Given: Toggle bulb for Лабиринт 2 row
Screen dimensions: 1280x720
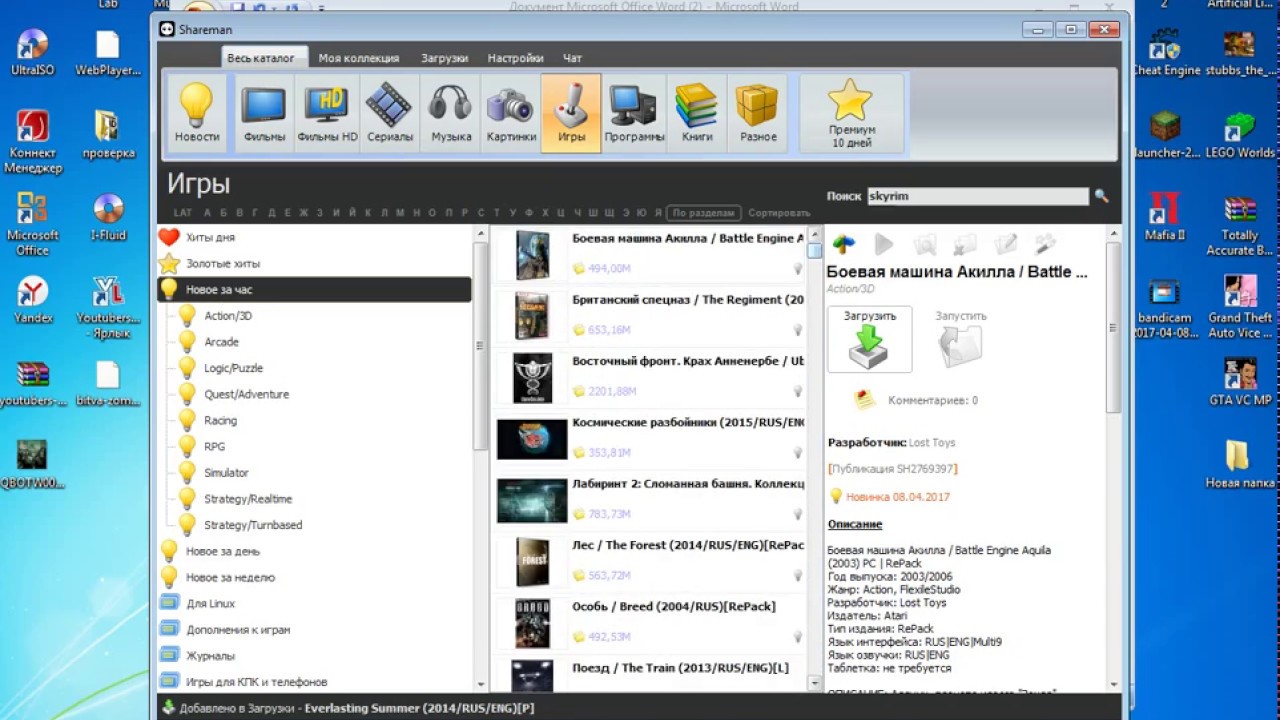Looking at the screenshot, I should (798, 514).
